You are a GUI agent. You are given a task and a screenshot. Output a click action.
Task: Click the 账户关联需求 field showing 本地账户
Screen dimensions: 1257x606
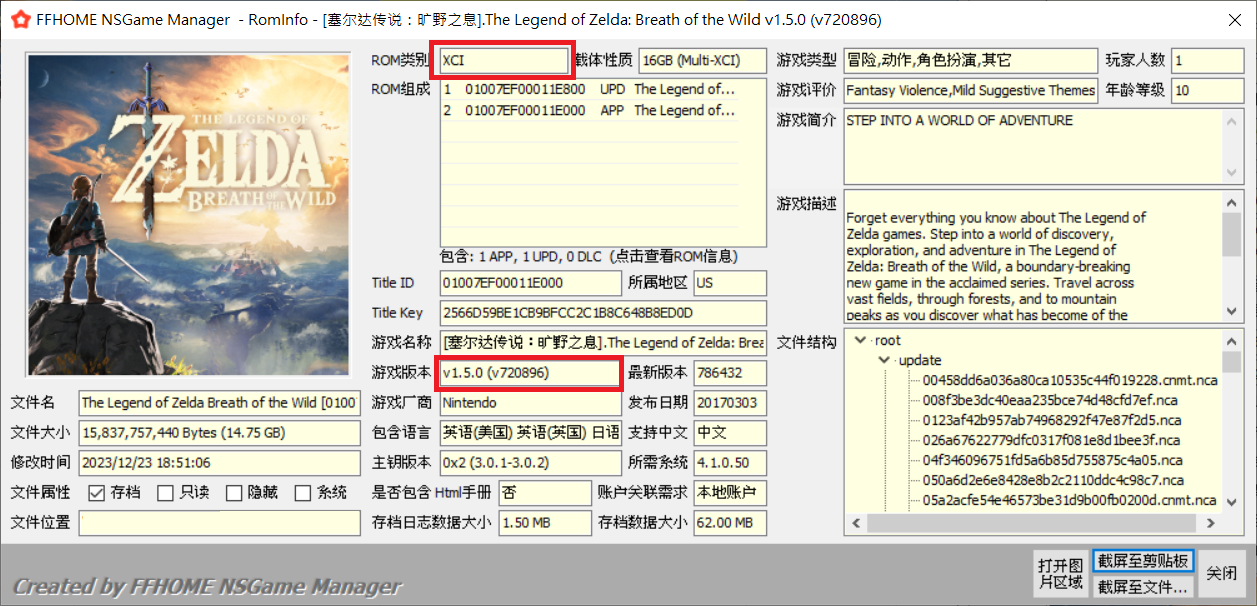point(730,493)
